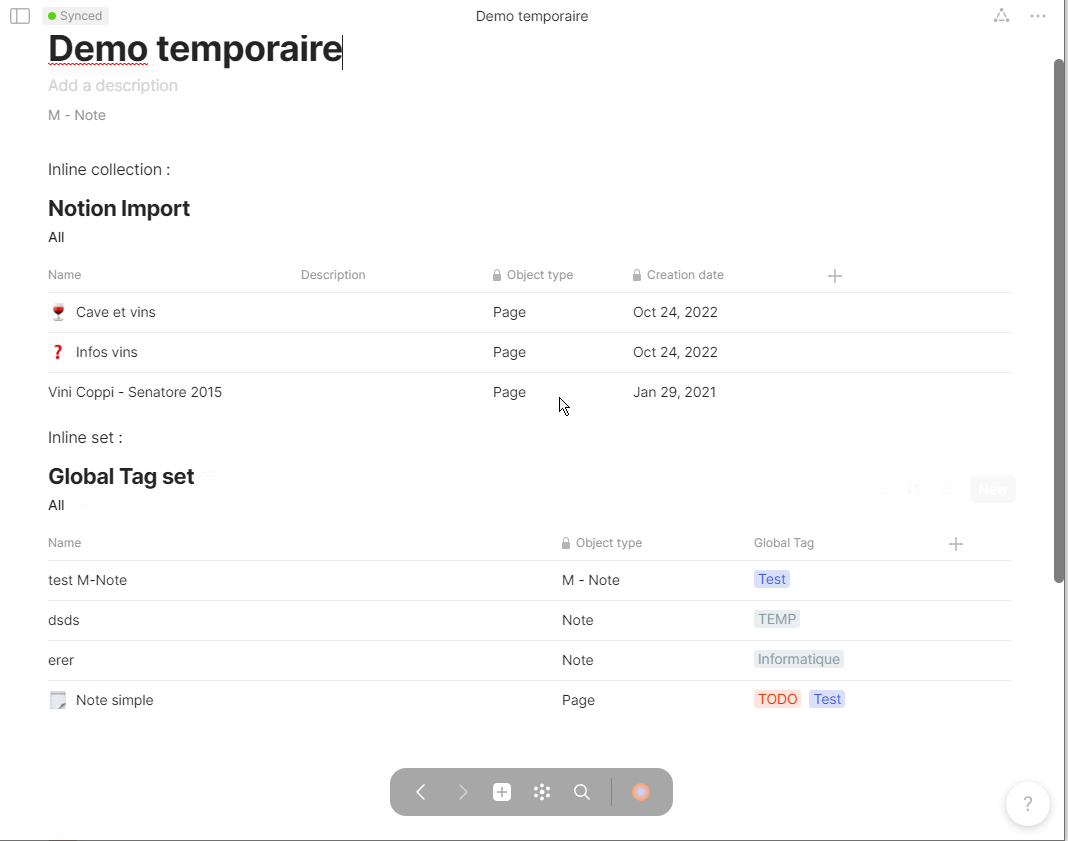The height and width of the screenshot is (841, 1068).
Task: Go back using the left arrow
Action: pyautogui.click(x=421, y=792)
